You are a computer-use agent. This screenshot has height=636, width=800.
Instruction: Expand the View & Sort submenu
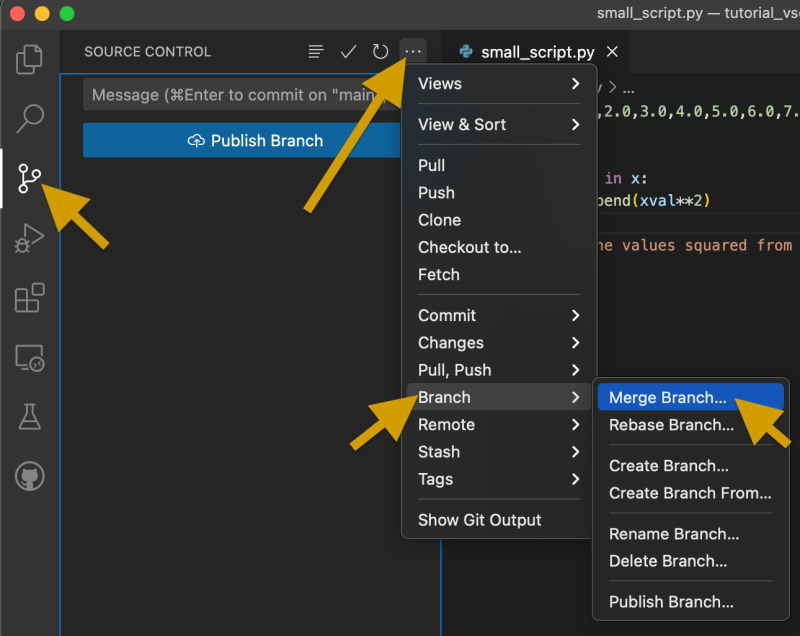(x=499, y=124)
